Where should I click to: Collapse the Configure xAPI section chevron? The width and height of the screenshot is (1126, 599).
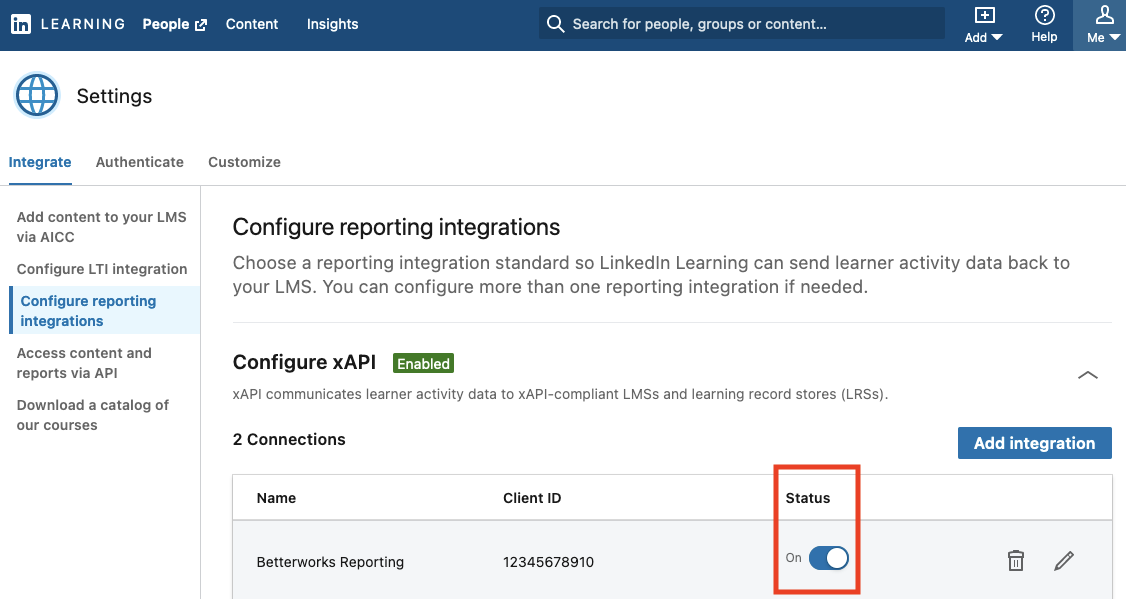[x=1087, y=375]
